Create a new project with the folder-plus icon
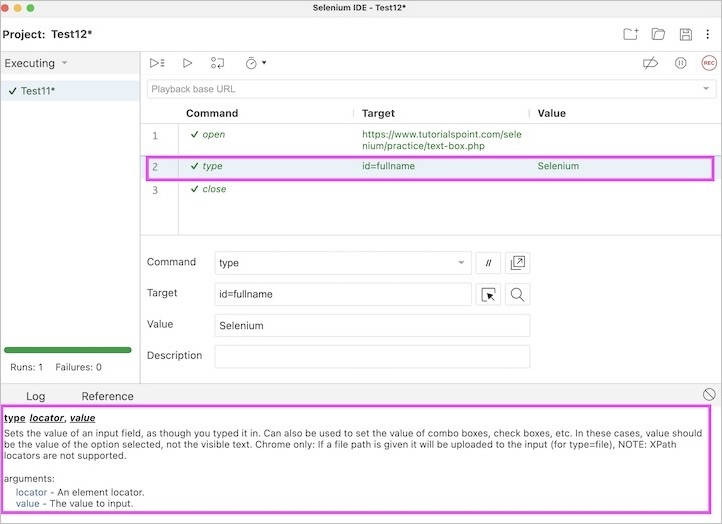Viewport: 722px width, 524px height. click(630, 34)
